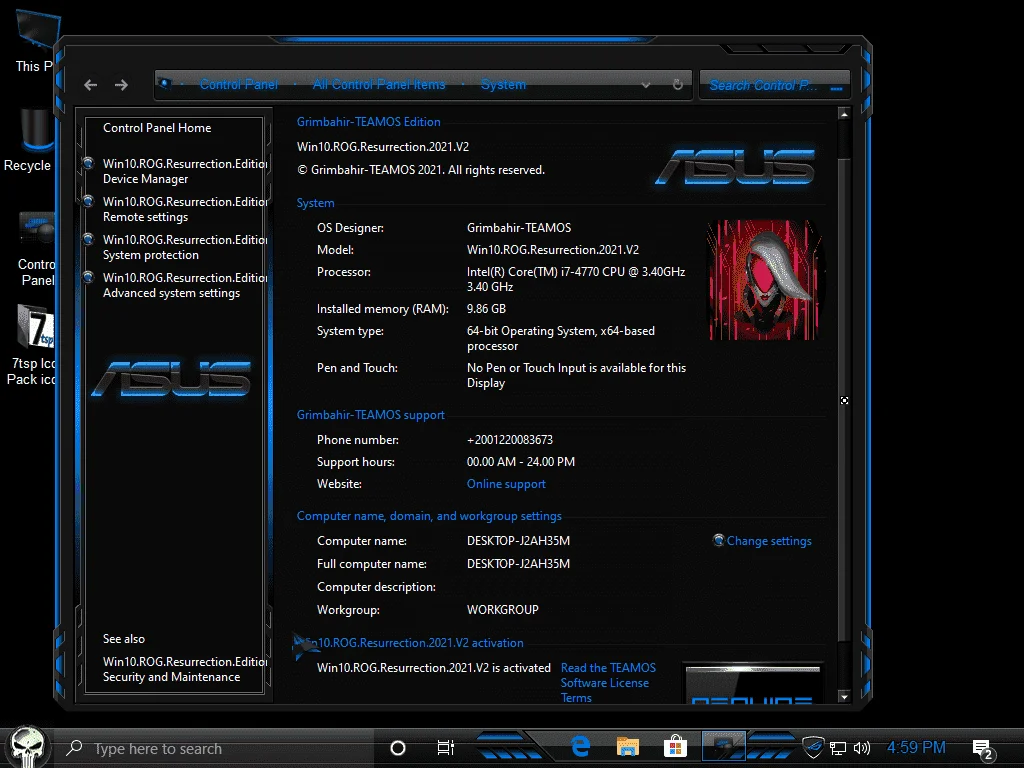Select the support hours 00.00 AM - 24.00 PM
This screenshot has height=768, width=1024.
click(x=520, y=462)
